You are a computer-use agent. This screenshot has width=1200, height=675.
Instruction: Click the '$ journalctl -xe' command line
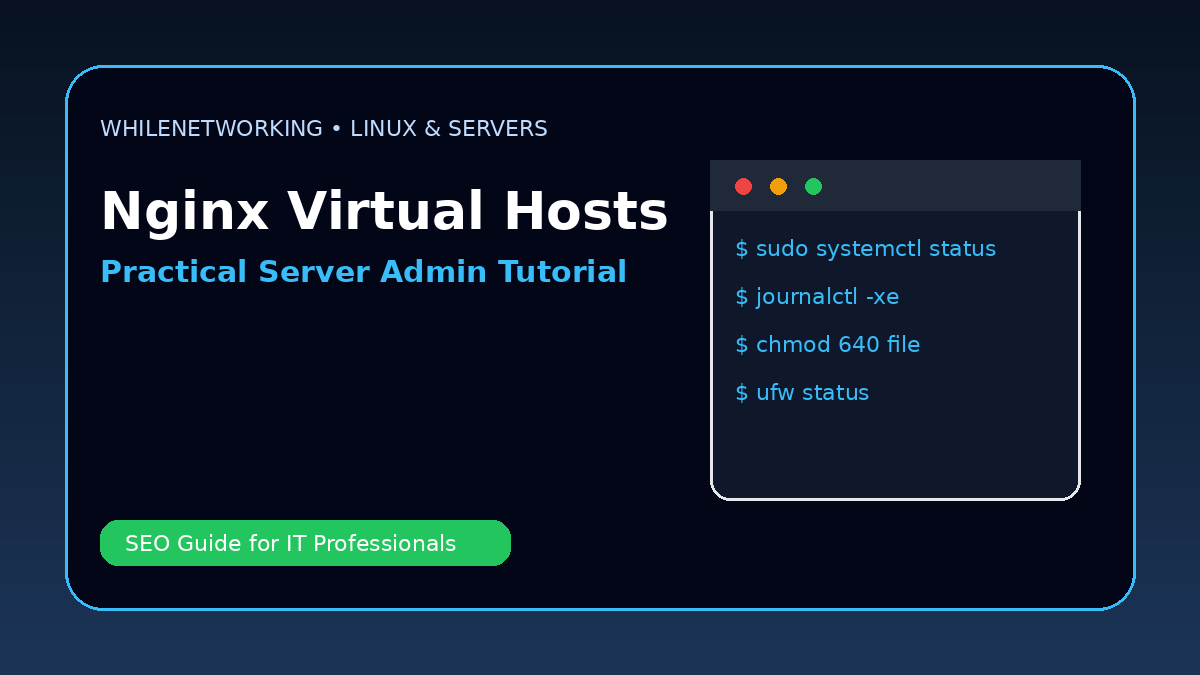[817, 297]
